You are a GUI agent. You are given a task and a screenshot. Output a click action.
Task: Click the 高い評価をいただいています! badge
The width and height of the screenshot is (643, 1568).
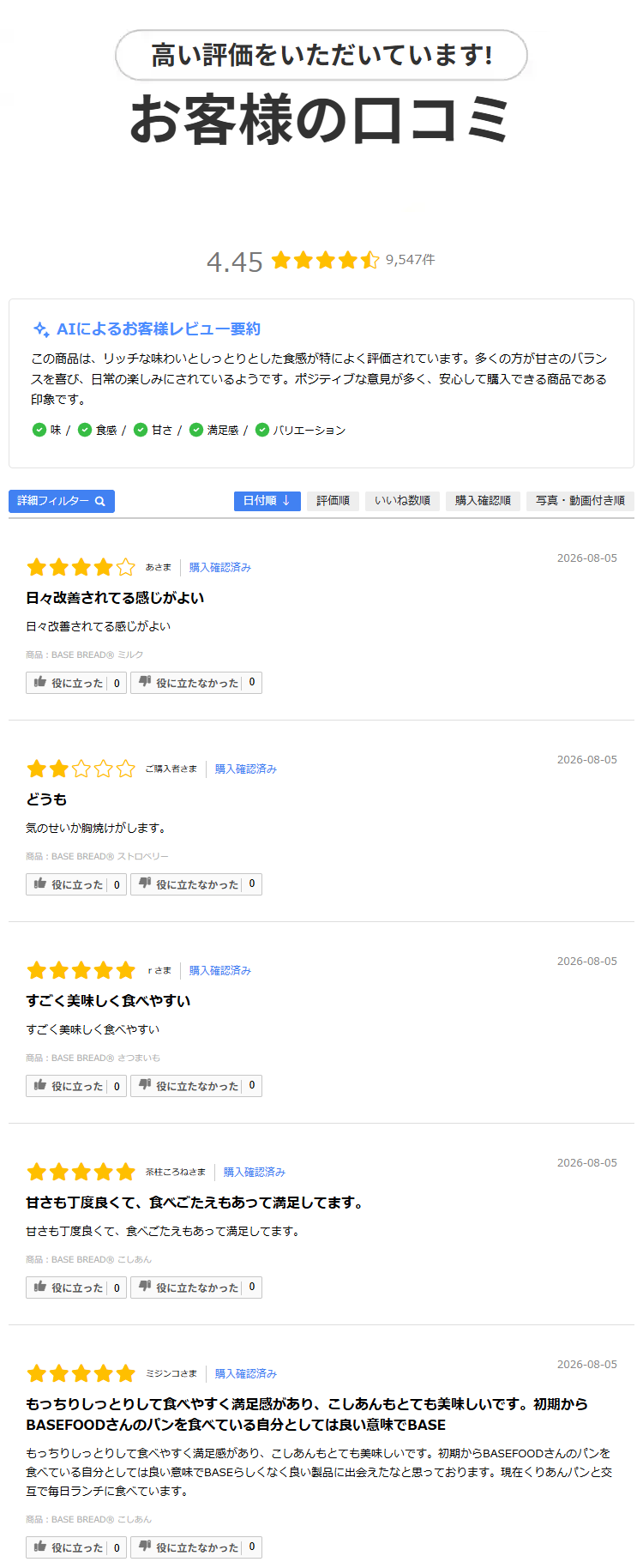(321, 55)
